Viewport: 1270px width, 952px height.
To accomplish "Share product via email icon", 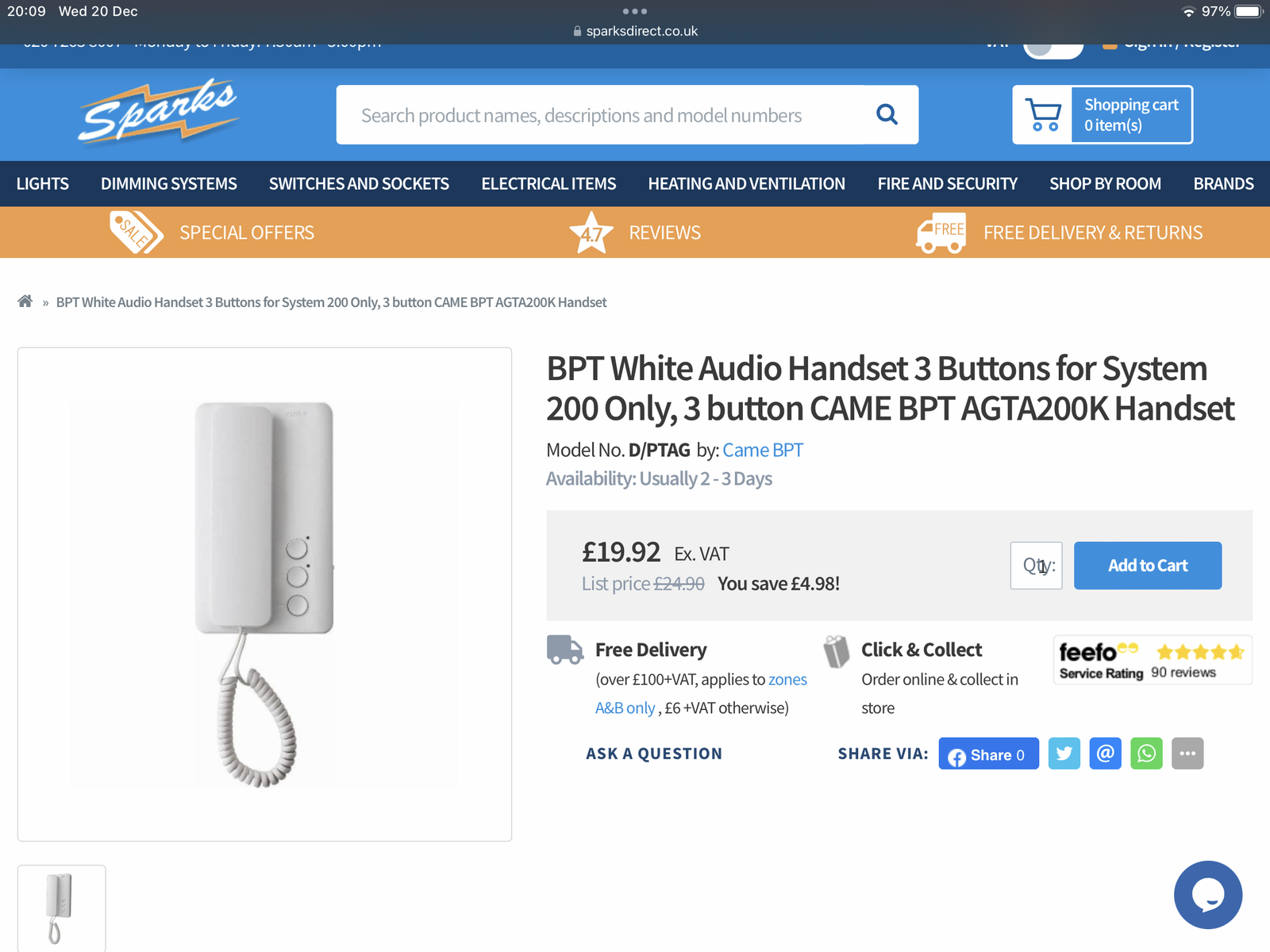I will (1105, 754).
